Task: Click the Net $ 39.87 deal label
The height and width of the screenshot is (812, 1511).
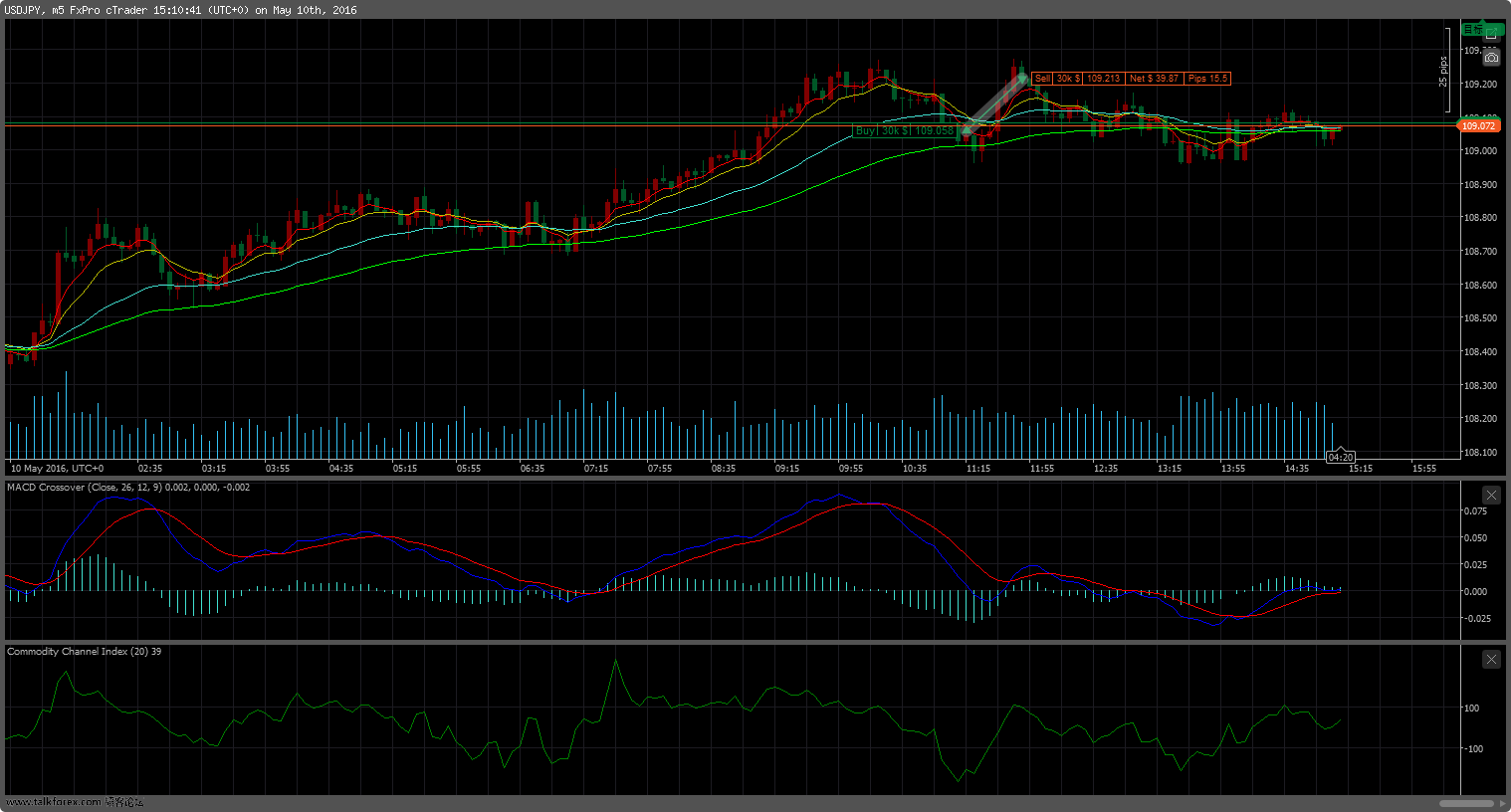Action: 1155,78
